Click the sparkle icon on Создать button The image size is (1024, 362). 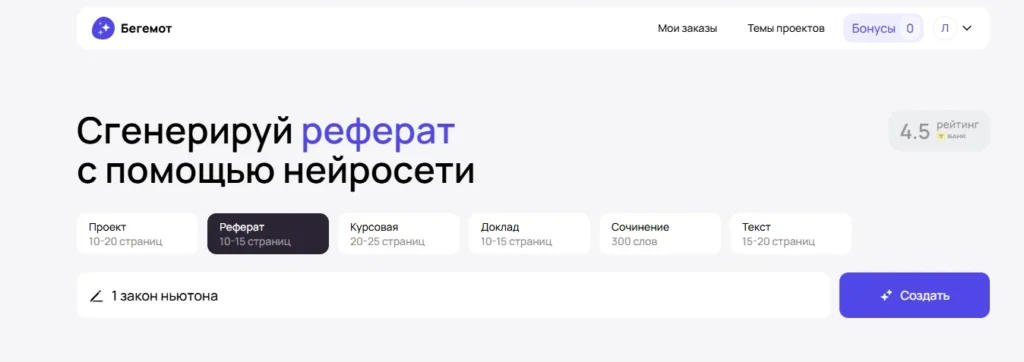(886, 296)
